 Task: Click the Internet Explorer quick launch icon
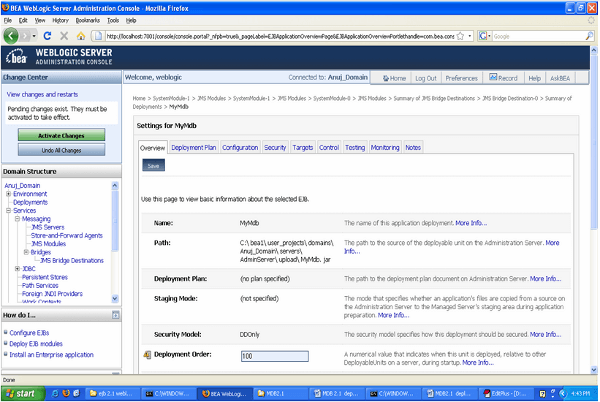pos(55,393)
